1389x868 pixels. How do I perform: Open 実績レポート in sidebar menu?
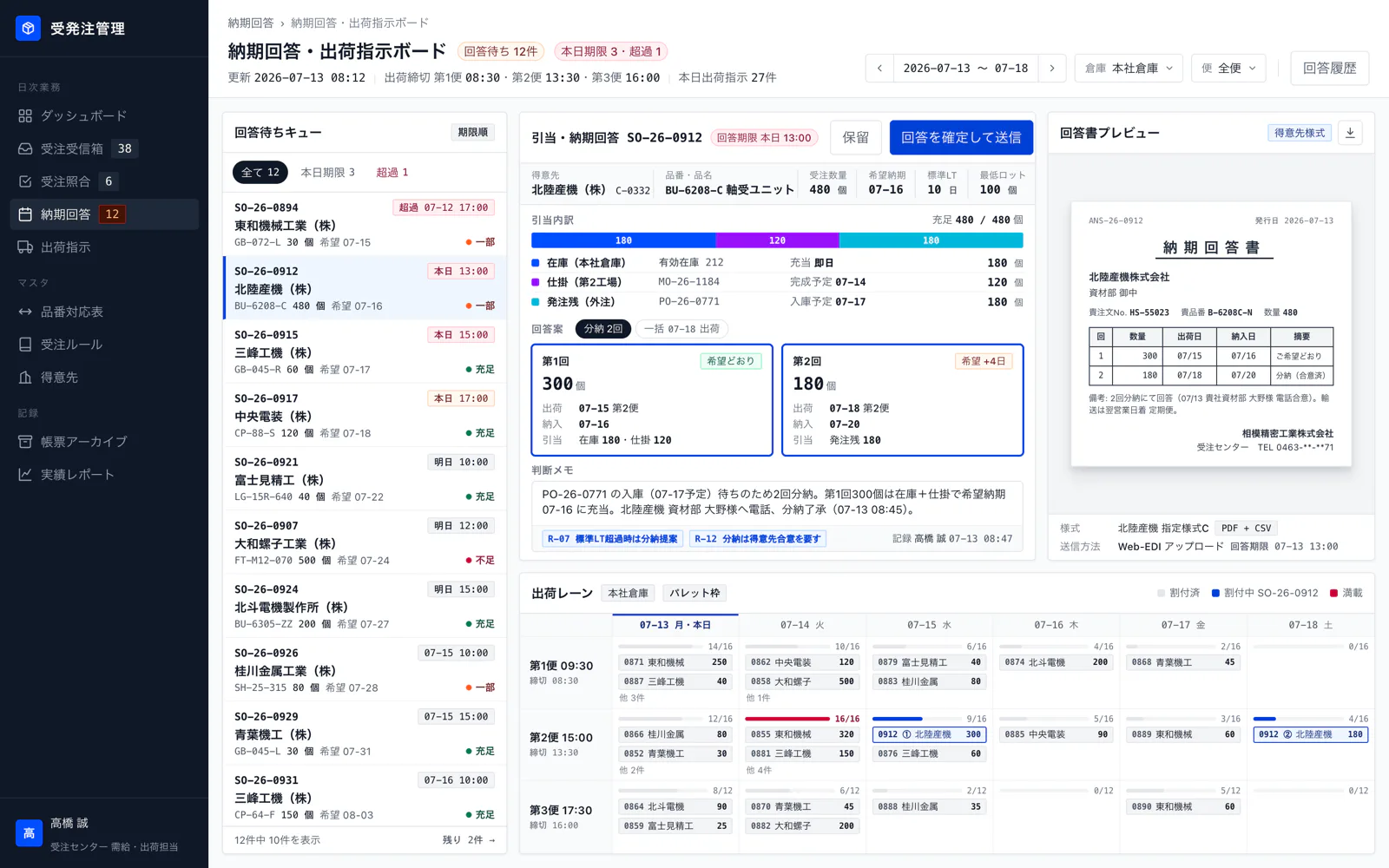[x=104, y=475]
